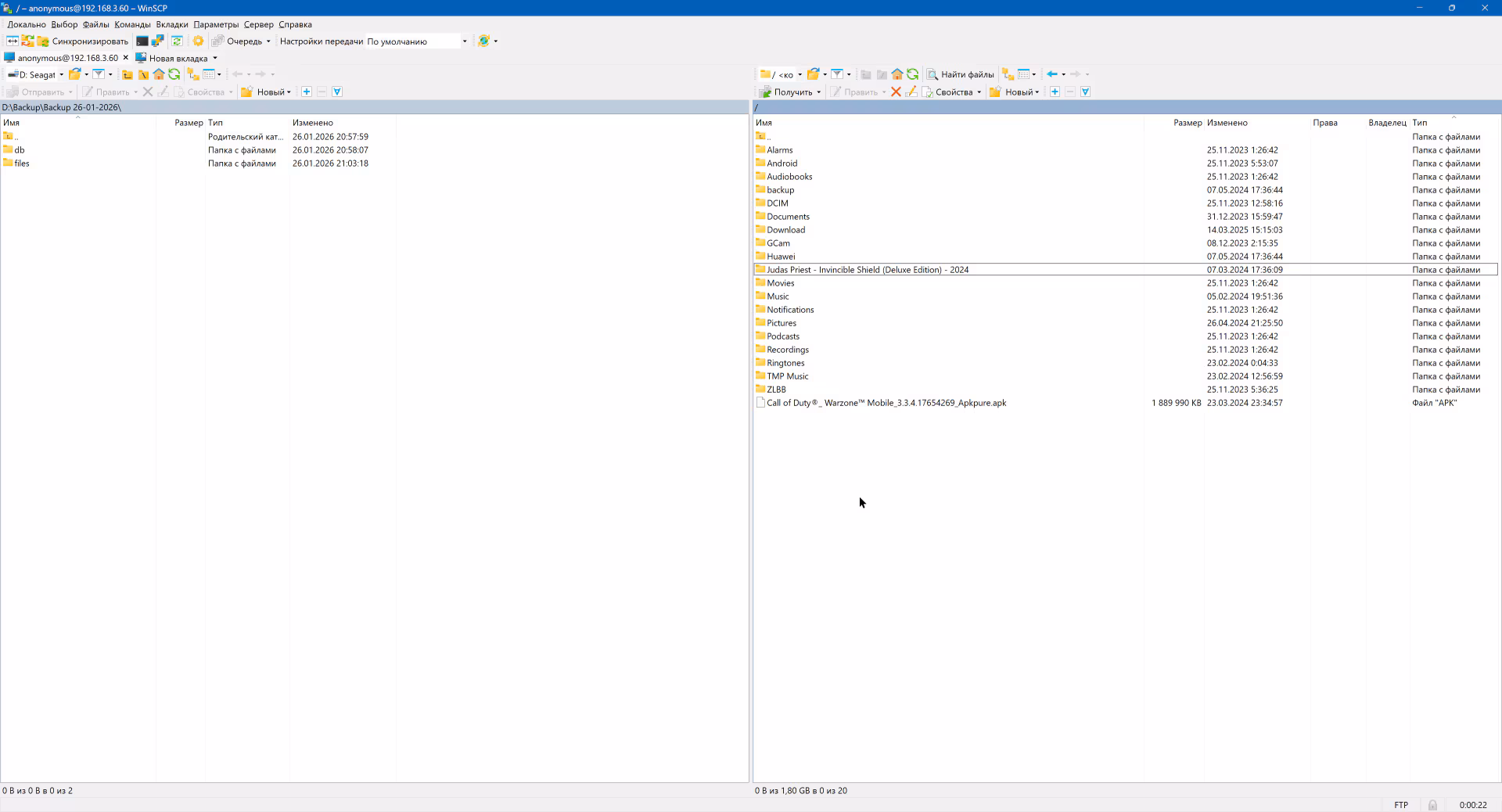Open the По умолчанию transfer settings combo box
This screenshot has height=812, width=1502.
click(x=417, y=41)
